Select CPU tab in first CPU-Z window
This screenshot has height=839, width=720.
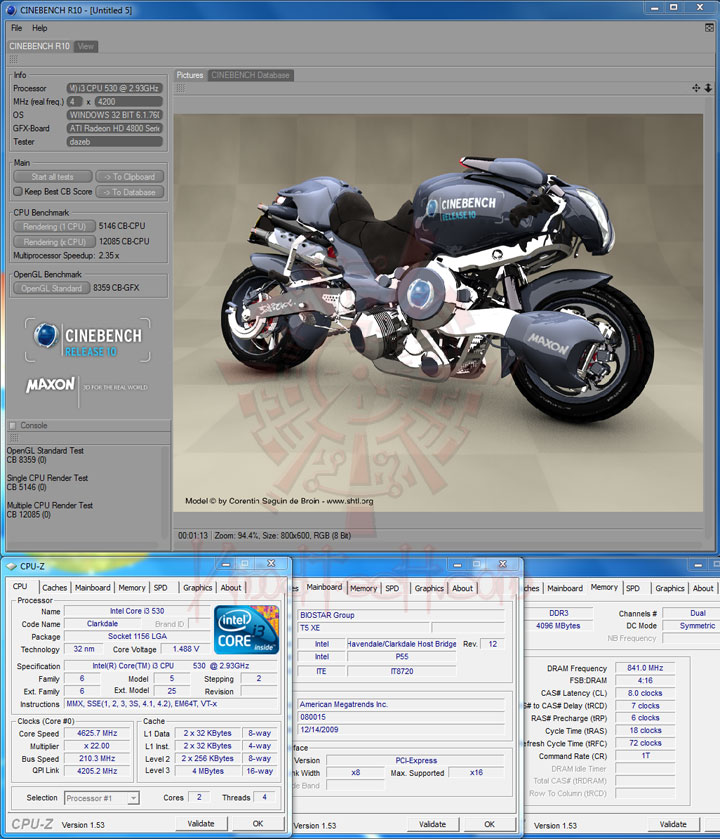pyautogui.click(x=20, y=586)
